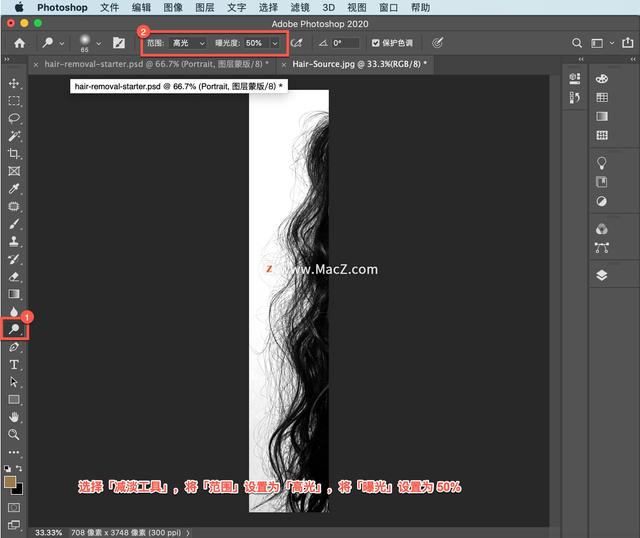Swap foreground and background colors
Screen dimensions: 640x538
19,468
